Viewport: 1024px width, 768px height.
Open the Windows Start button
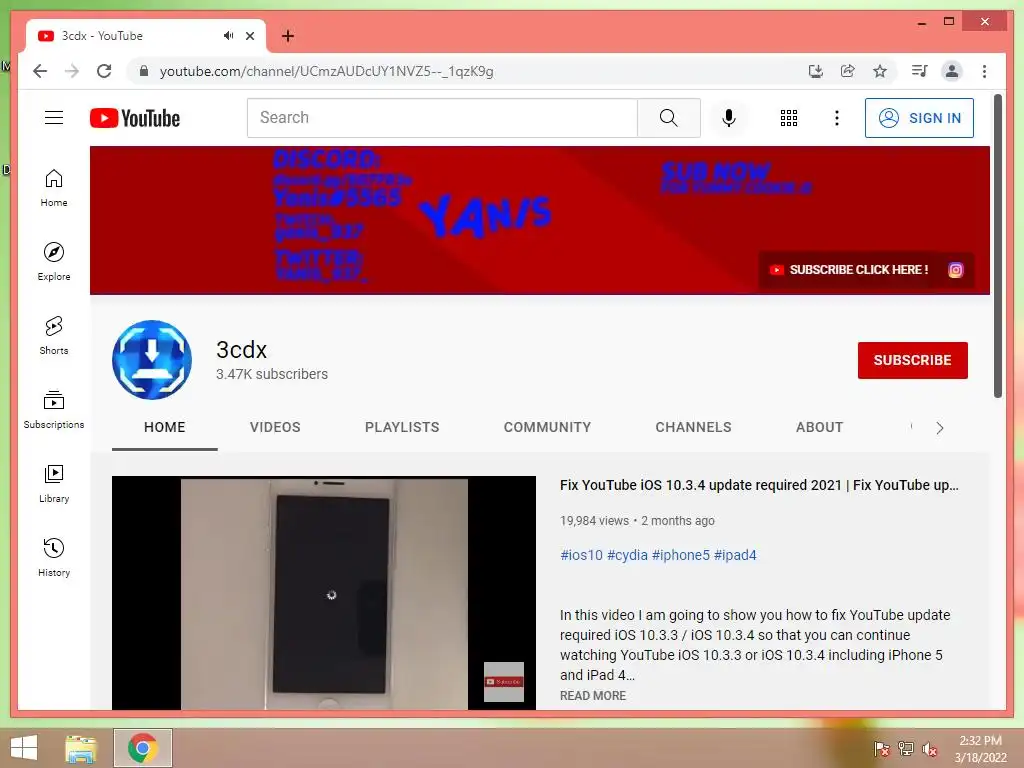24,748
